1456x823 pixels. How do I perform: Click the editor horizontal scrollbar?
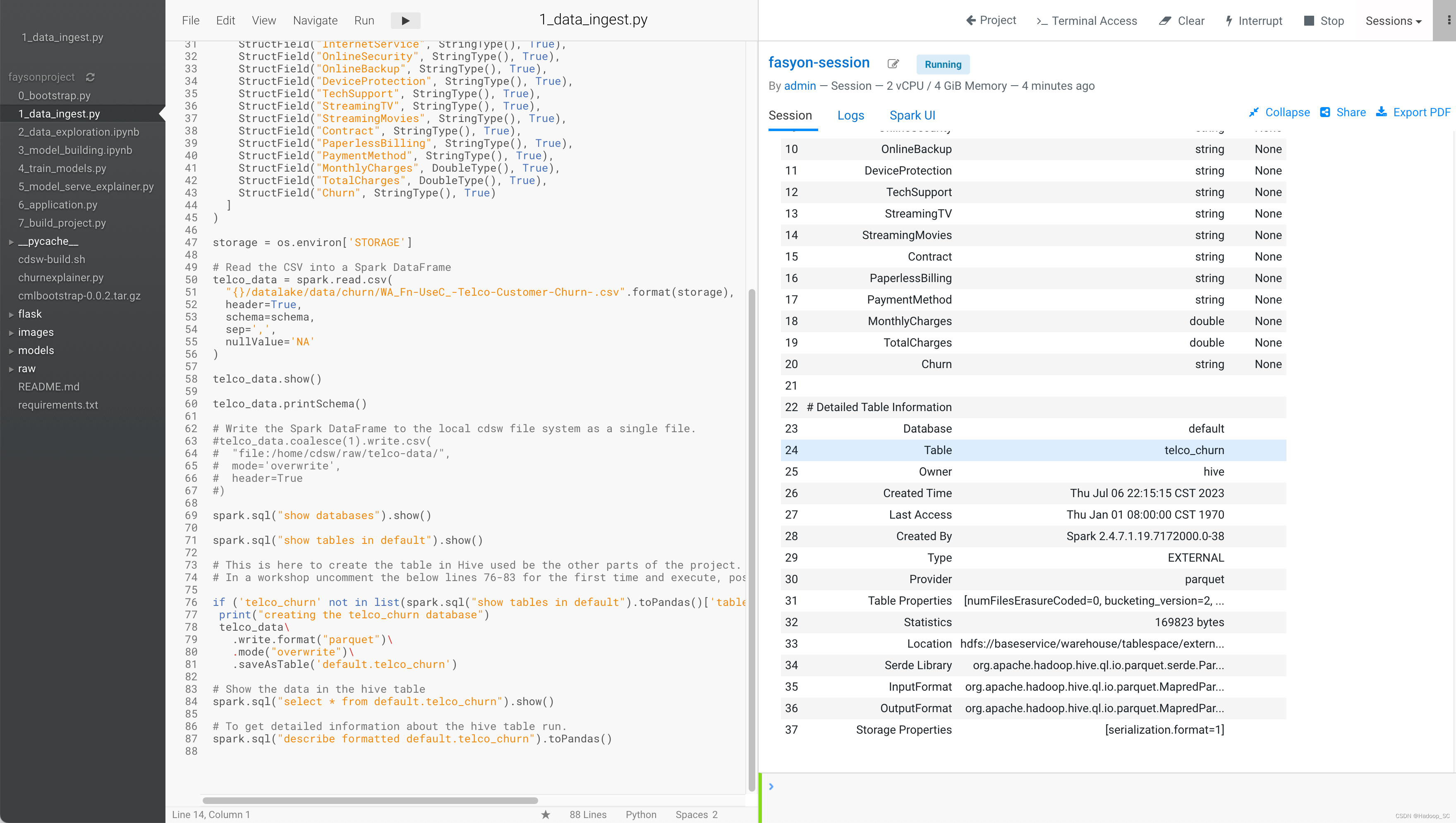pos(370,800)
